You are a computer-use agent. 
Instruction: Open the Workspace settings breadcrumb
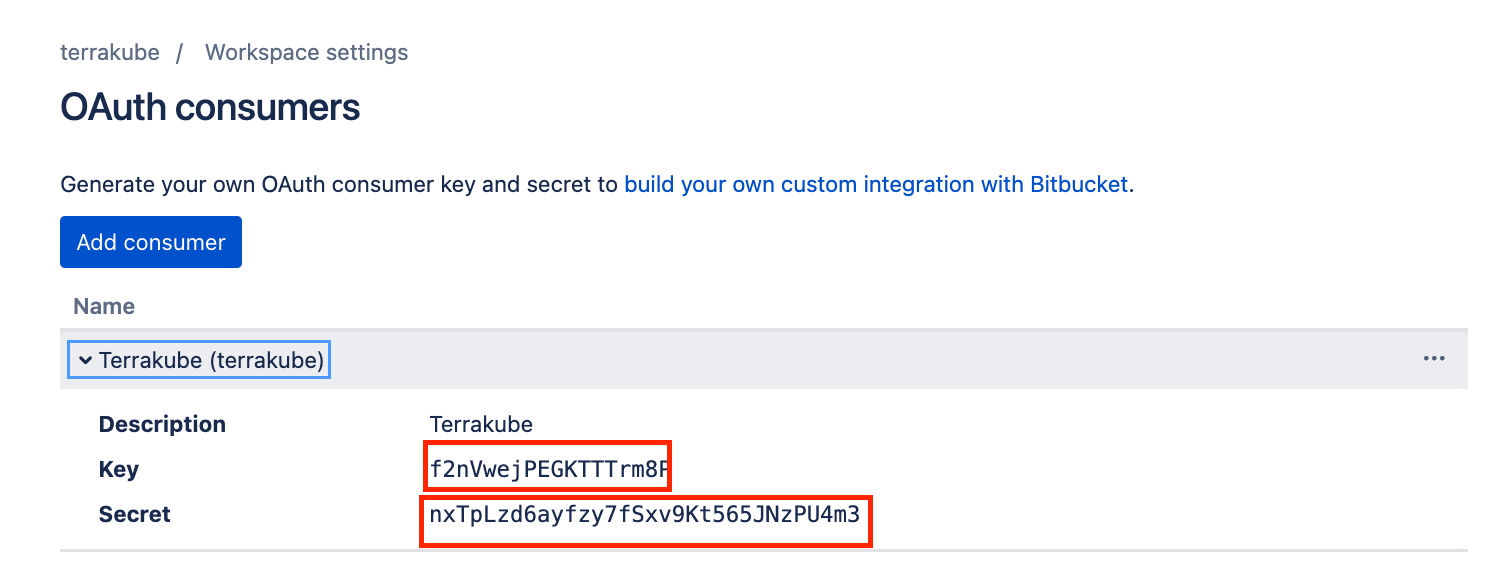[306, 52]
